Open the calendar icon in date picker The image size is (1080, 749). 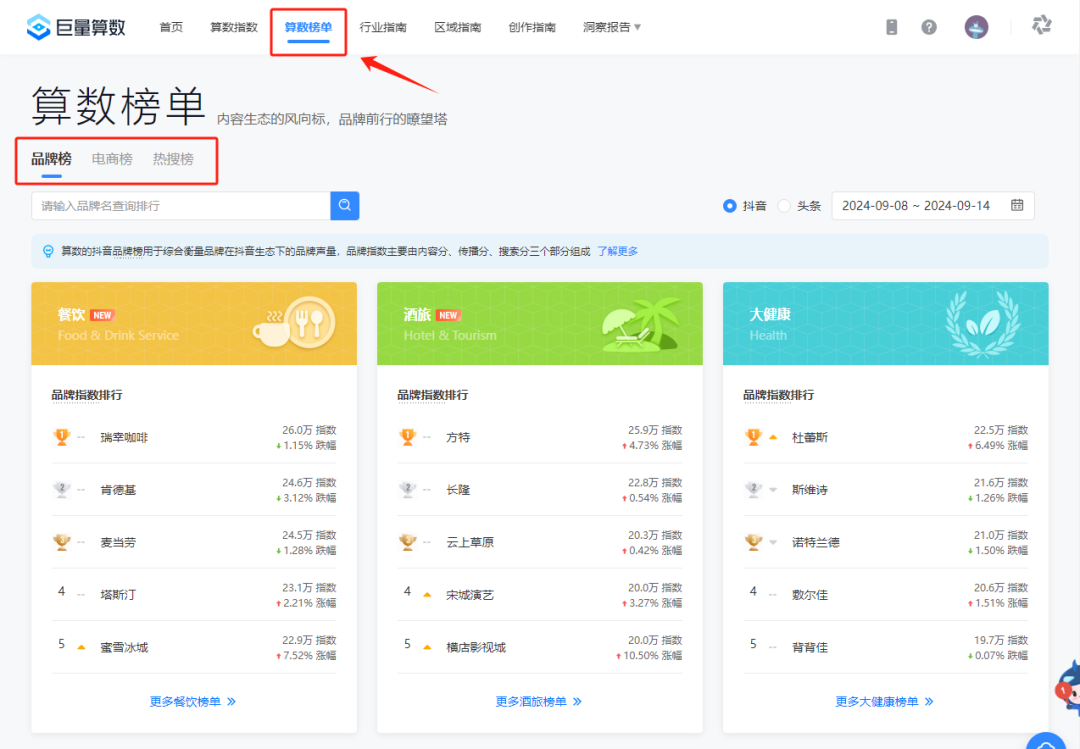click(1018, 205)
